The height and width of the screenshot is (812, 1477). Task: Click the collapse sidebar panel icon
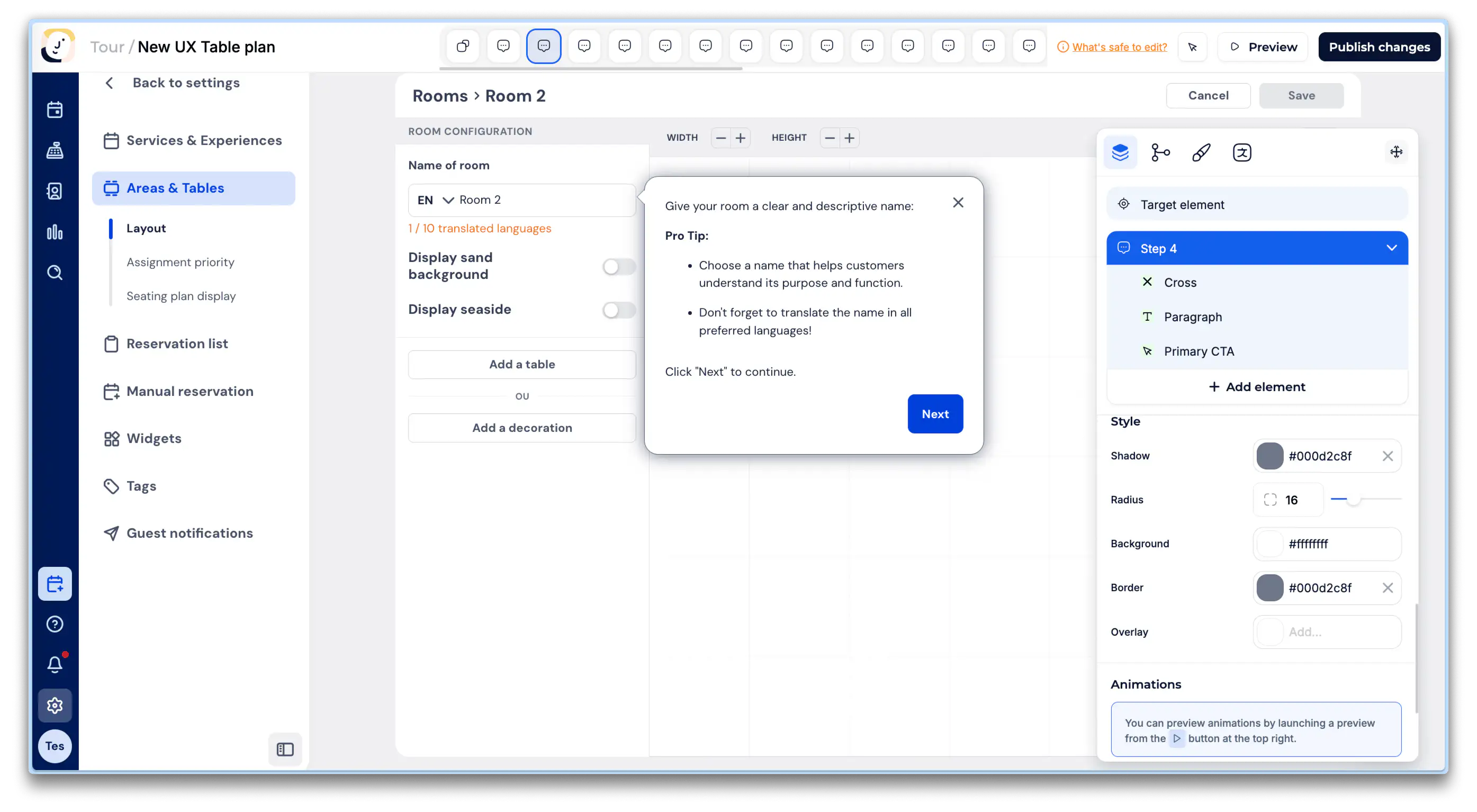[x=285, y=749]
